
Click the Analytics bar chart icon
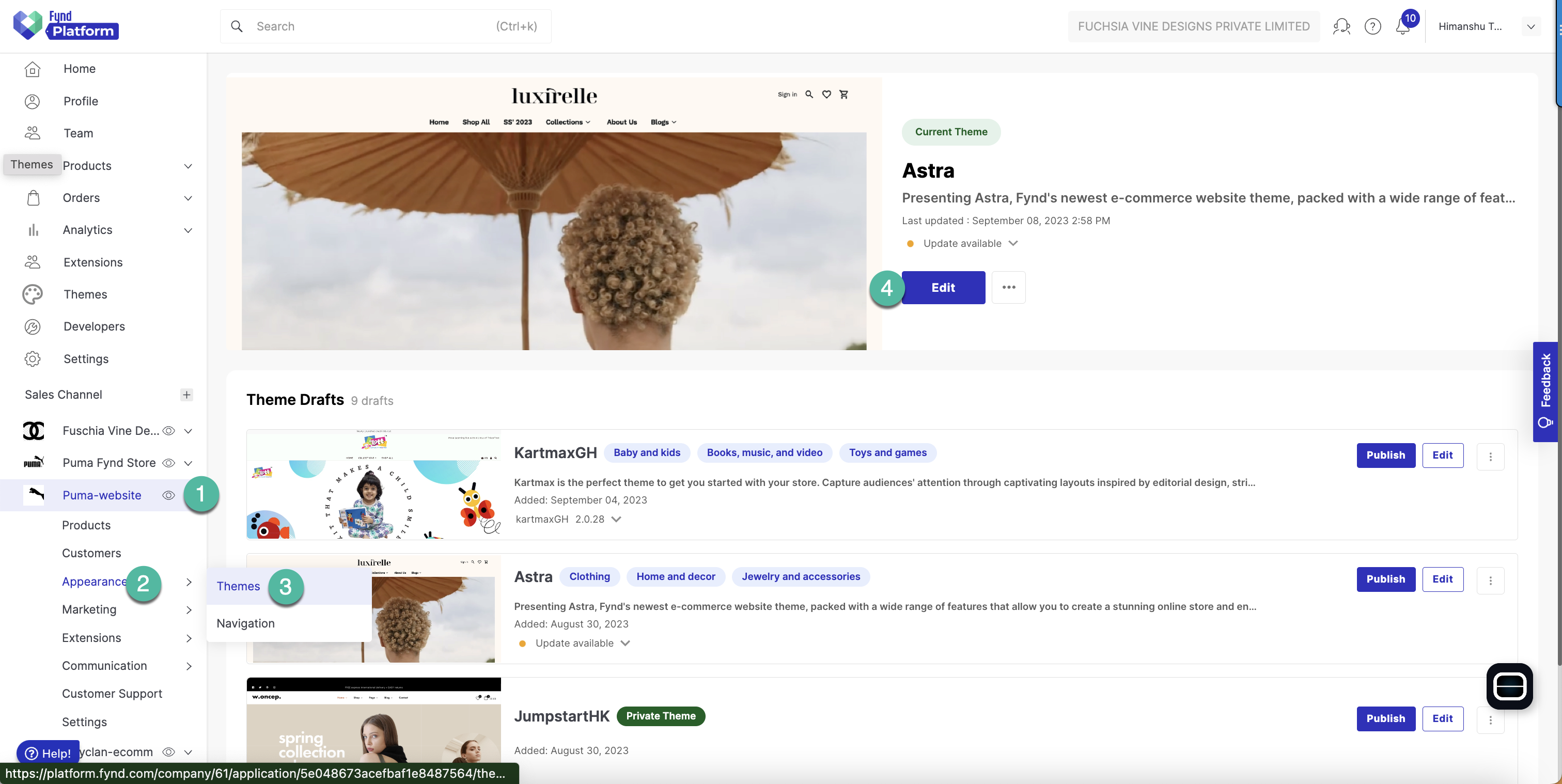pos(34,230)
